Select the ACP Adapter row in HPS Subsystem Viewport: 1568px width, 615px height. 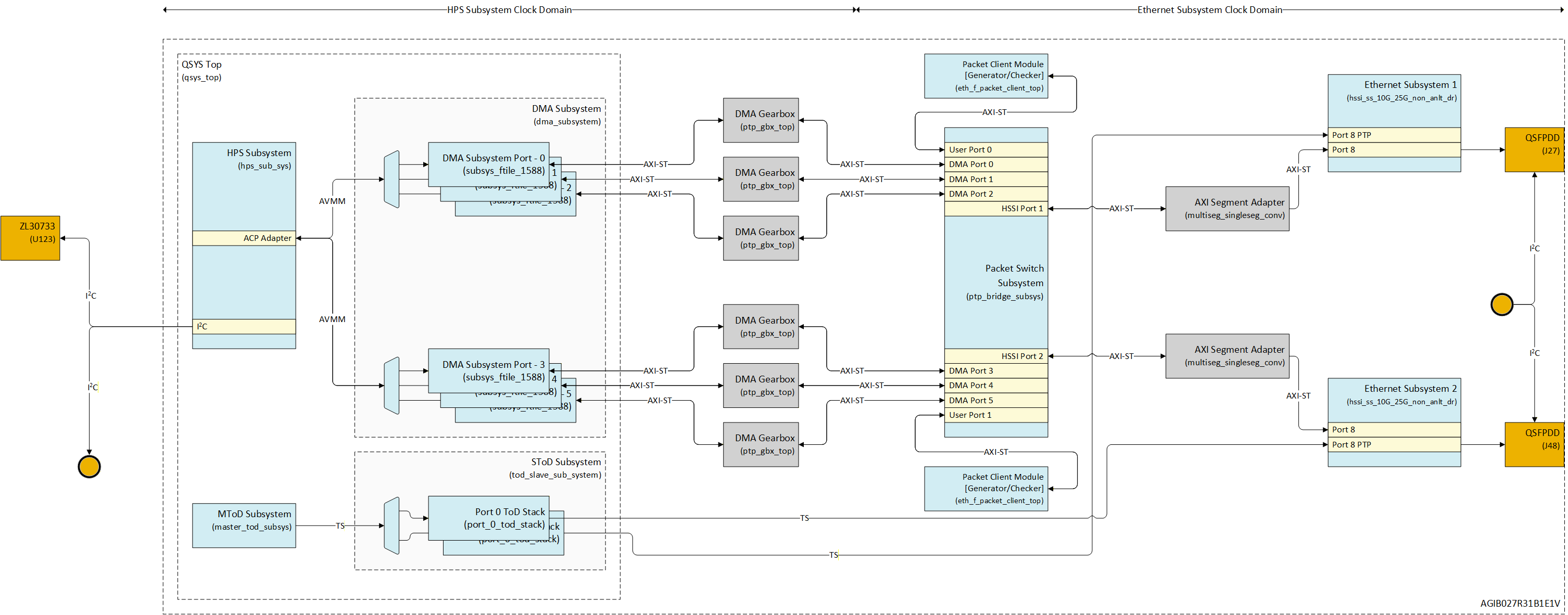click(x=244, y=238)
